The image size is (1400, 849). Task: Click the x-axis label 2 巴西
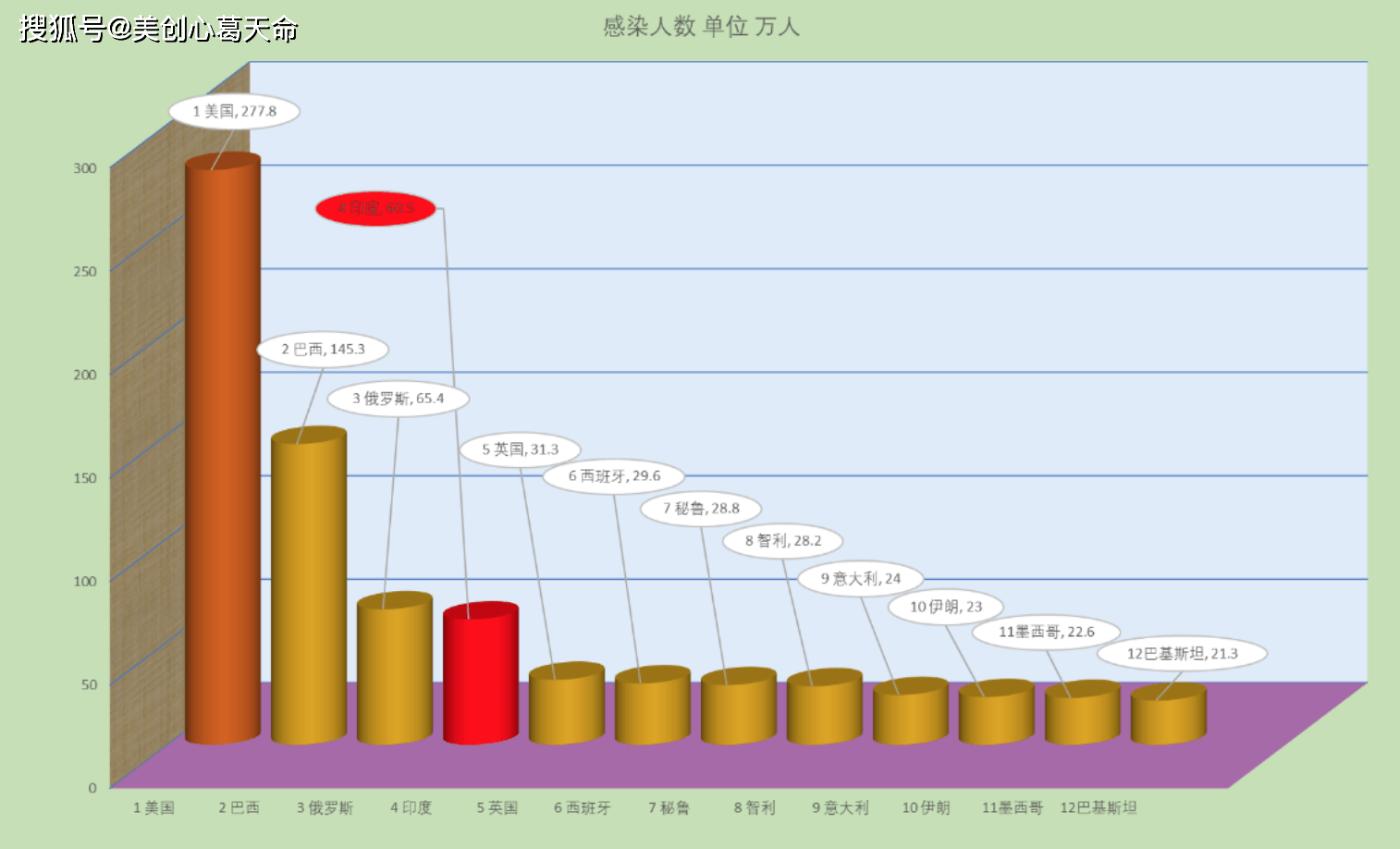pyautogui.click(x=239, y=807)
